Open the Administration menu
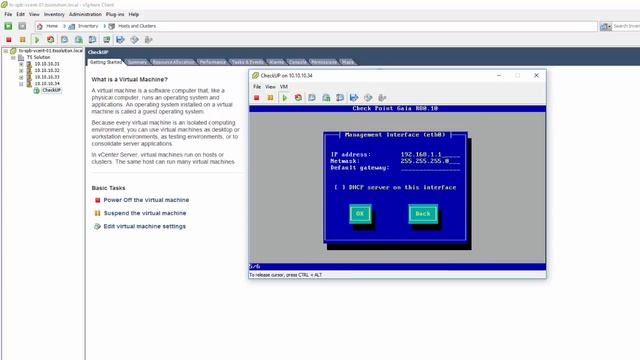This screenshot has height=360, width=640. point(85,14)
